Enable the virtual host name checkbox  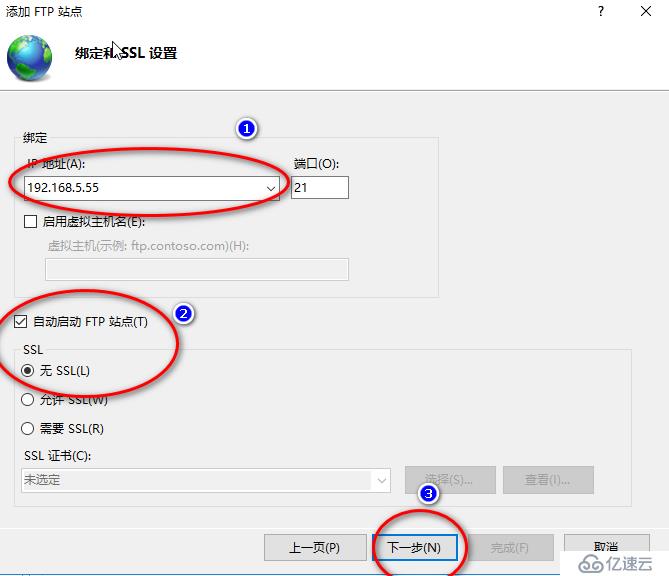coord(30,221)
